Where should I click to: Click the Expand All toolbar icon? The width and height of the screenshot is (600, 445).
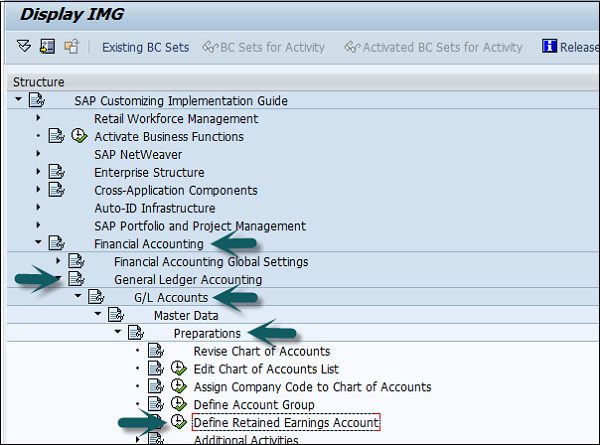click(x=25, y=47)
